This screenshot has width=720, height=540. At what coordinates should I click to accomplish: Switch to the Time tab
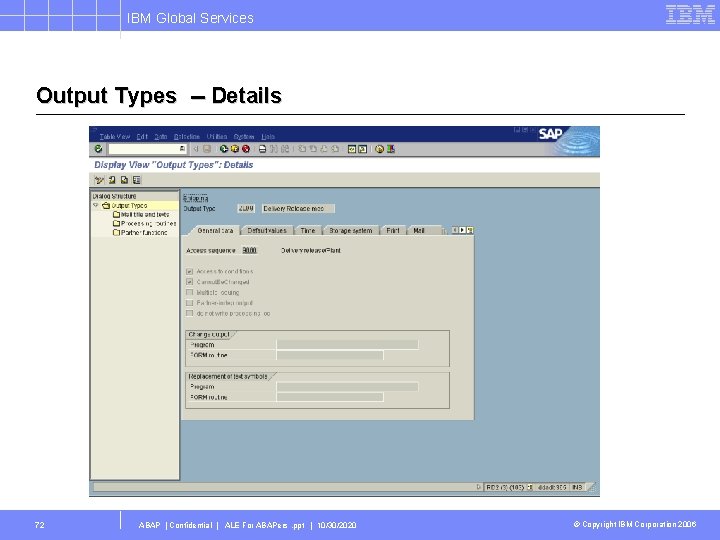[308, 231]
